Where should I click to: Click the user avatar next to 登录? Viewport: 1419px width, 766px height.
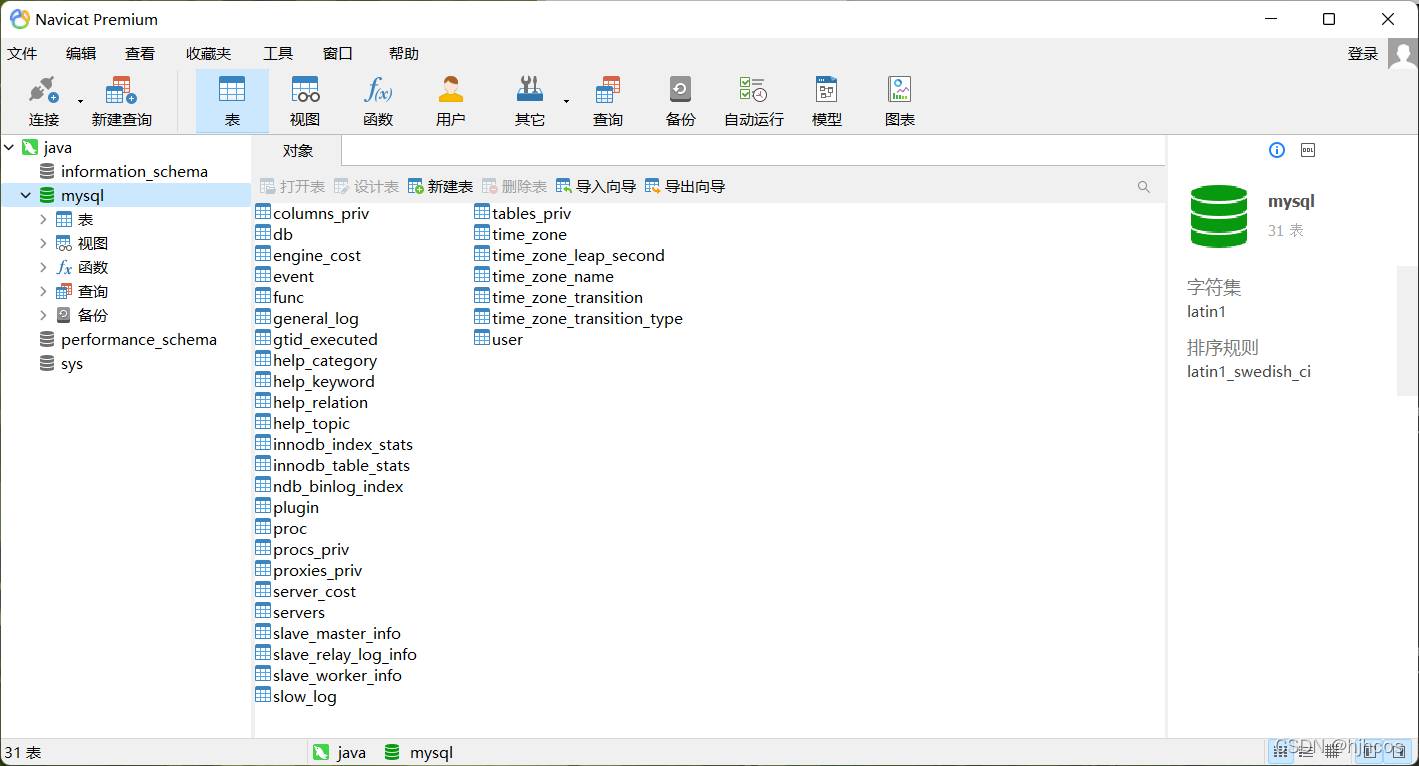pyautogui.click(x=1403, y=54)
